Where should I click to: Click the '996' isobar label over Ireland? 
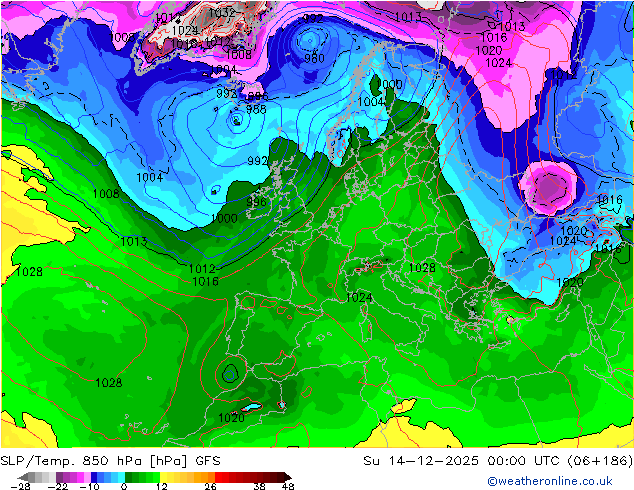257,202
